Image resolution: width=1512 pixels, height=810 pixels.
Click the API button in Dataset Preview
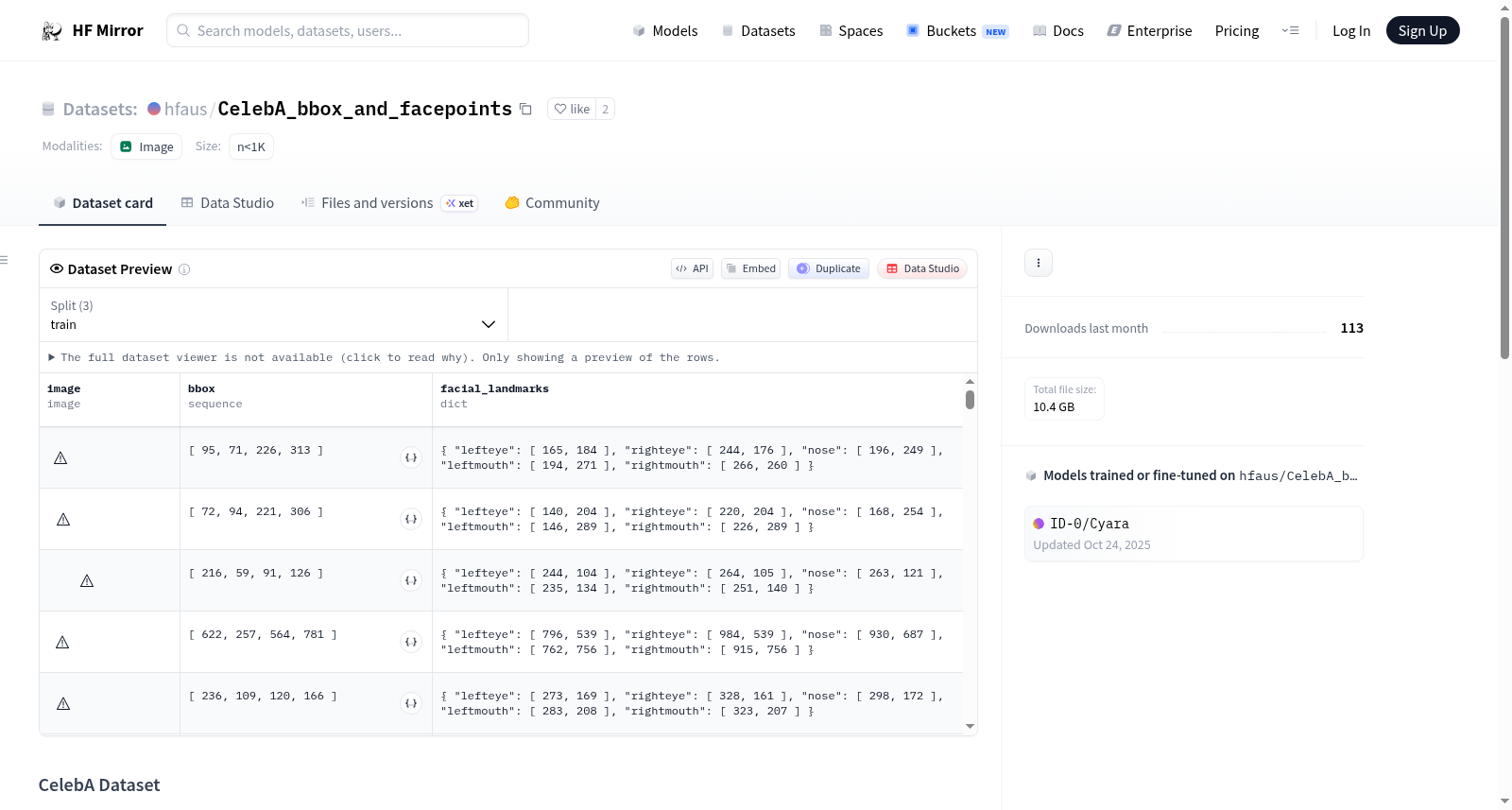(692, 268)
